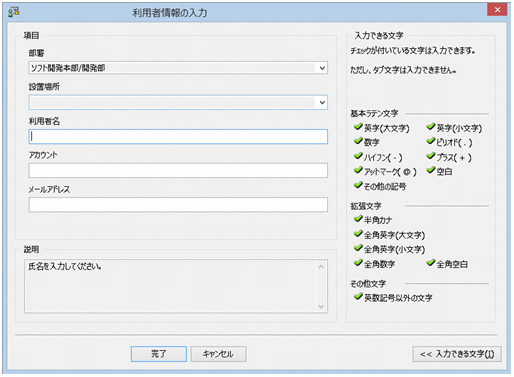Click the green check beside プラス( + )
Screen dimensions: 514x377
click(431, 156)
